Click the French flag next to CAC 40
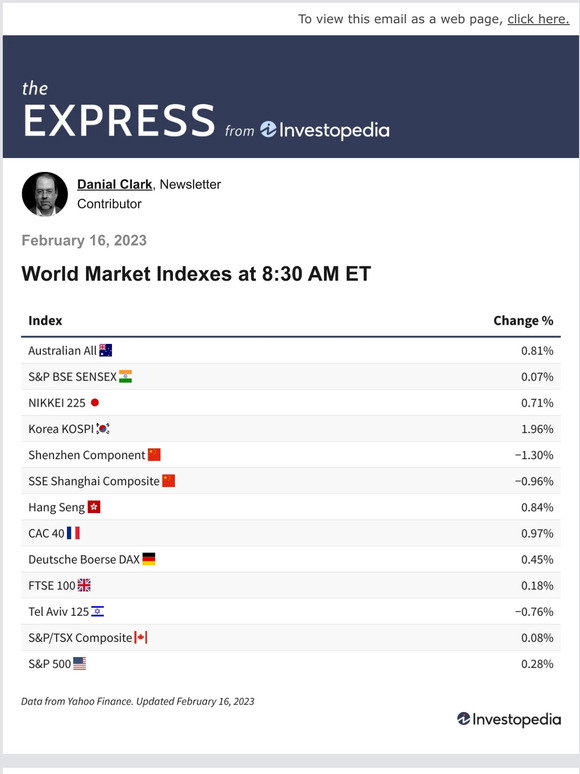The image size is (580, 774). click(73, 533)
